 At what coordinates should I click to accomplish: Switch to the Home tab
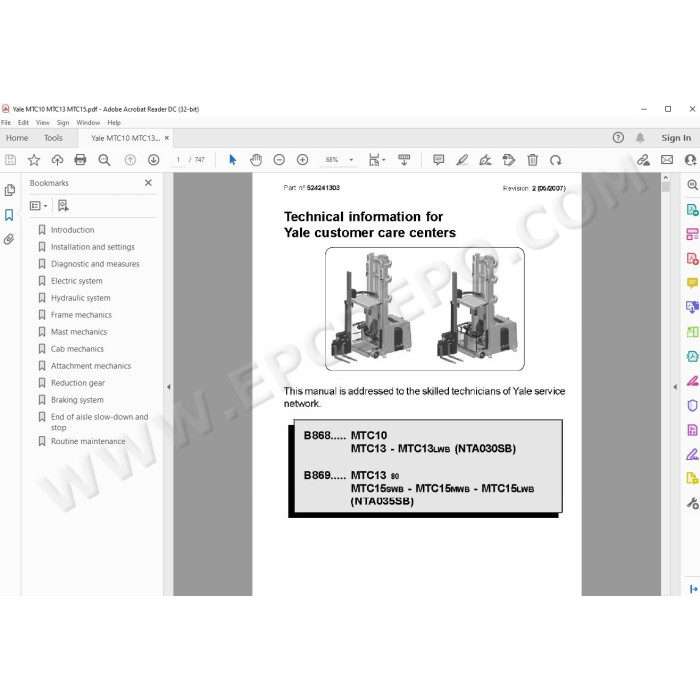[17, 138]
